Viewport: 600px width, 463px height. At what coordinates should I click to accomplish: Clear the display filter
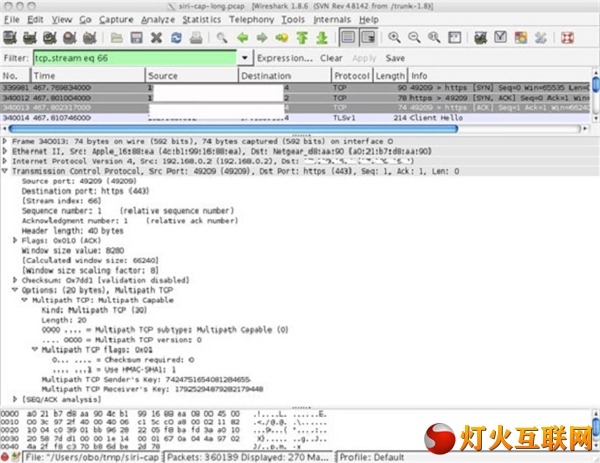point(331,58)
